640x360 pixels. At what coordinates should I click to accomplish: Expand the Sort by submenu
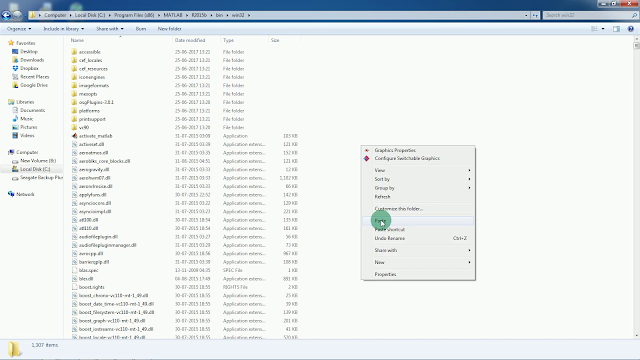418,179
